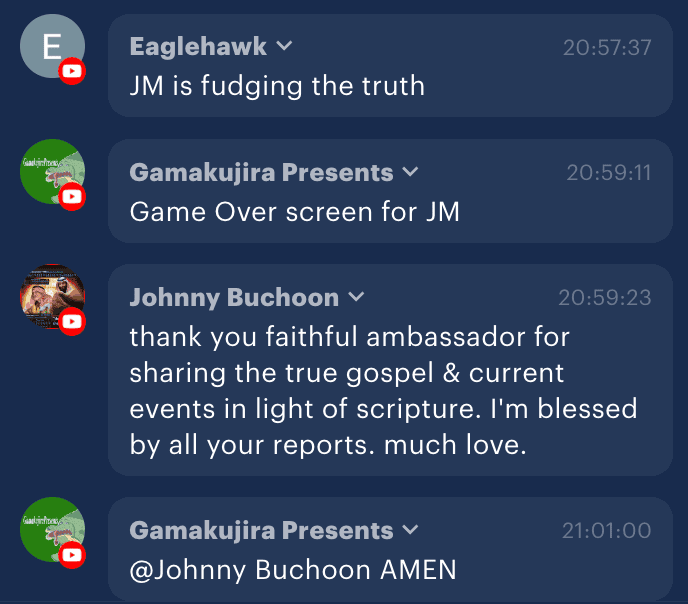Open Eaglehawk's gray E avatar
Viewport: 688px width, 604px height.
52,46
